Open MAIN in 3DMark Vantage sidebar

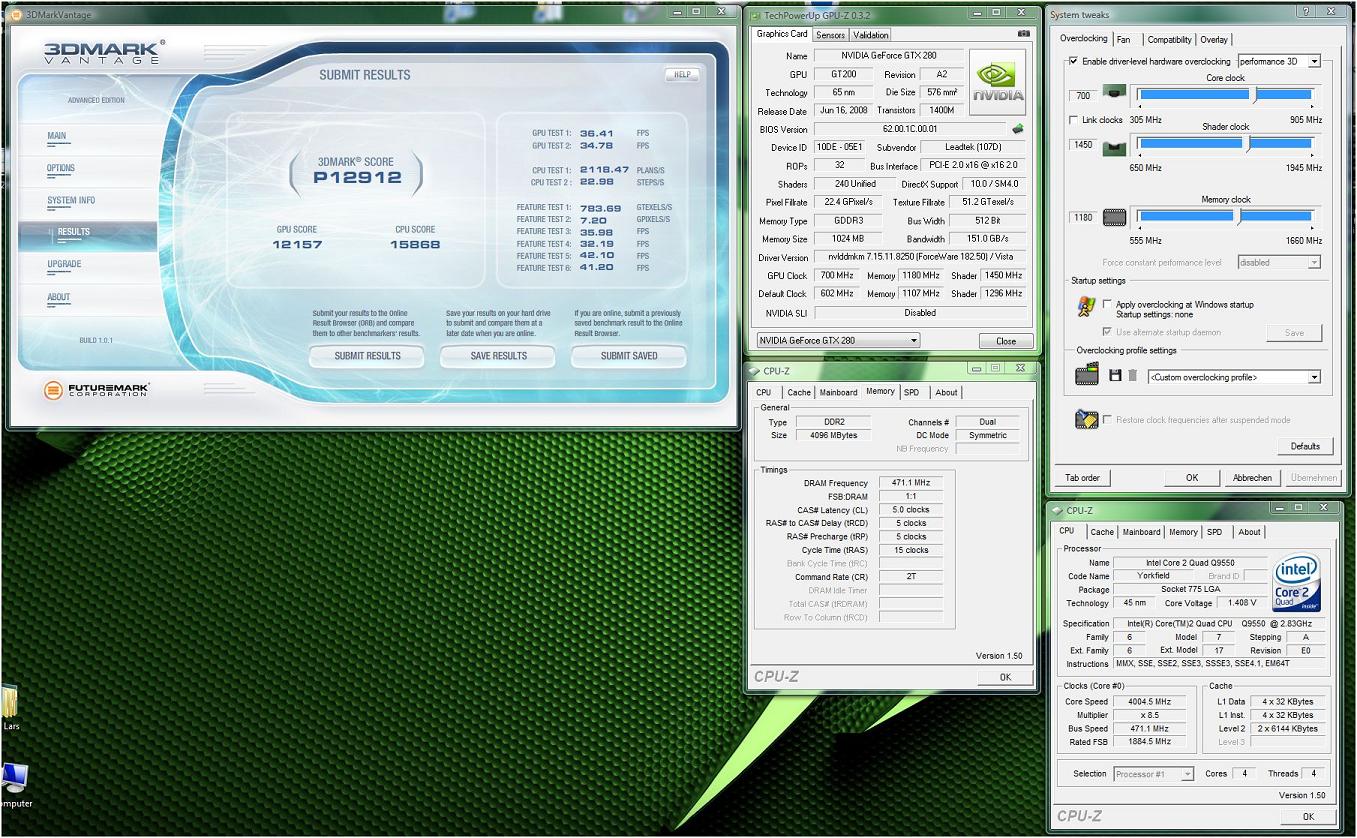pos(56,136)
